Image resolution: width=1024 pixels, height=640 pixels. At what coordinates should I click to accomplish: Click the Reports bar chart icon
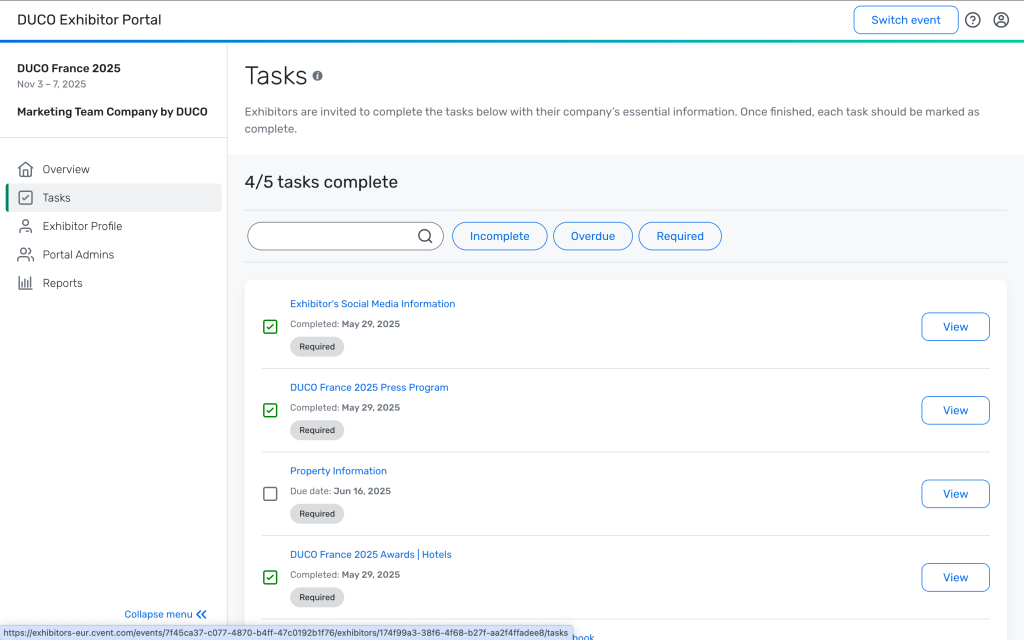[26, 284]
